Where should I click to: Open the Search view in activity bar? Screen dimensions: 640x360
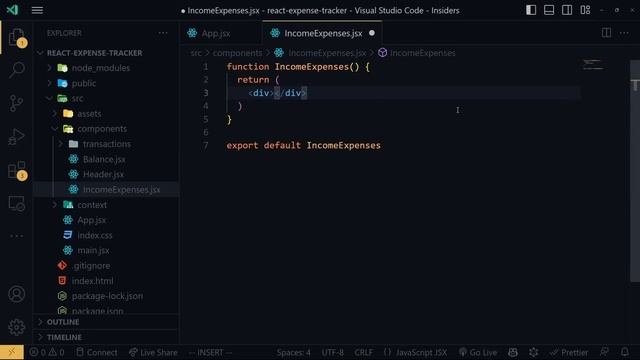16,69
